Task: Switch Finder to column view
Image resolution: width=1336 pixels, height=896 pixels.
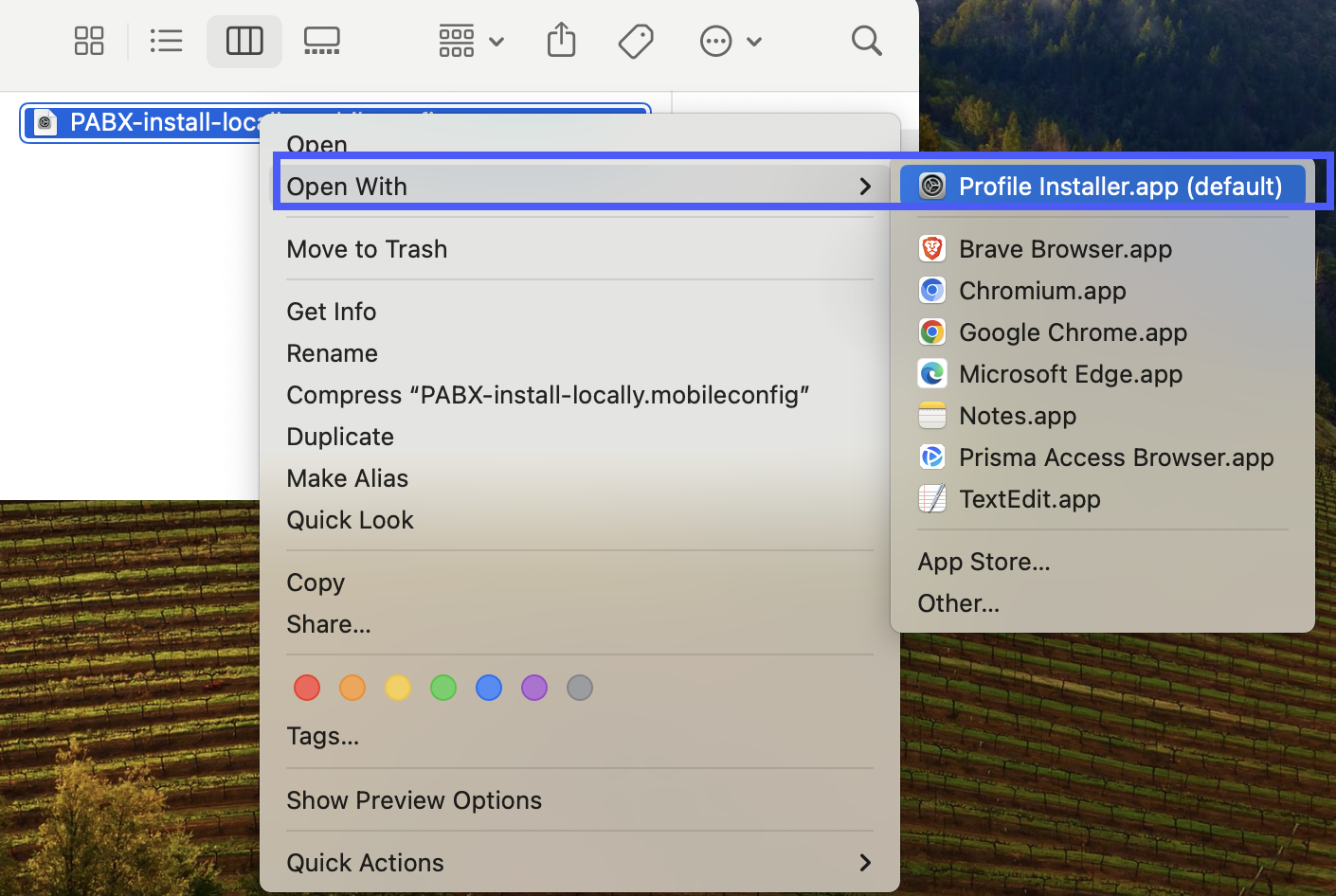Action: click(x=244, y=41)
